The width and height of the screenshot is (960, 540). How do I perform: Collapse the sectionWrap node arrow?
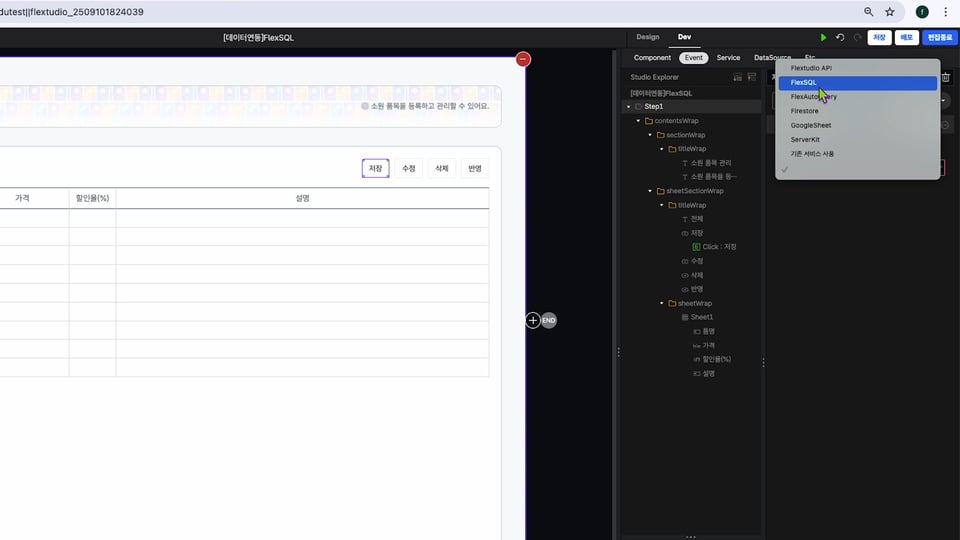[x=650, y=135]
